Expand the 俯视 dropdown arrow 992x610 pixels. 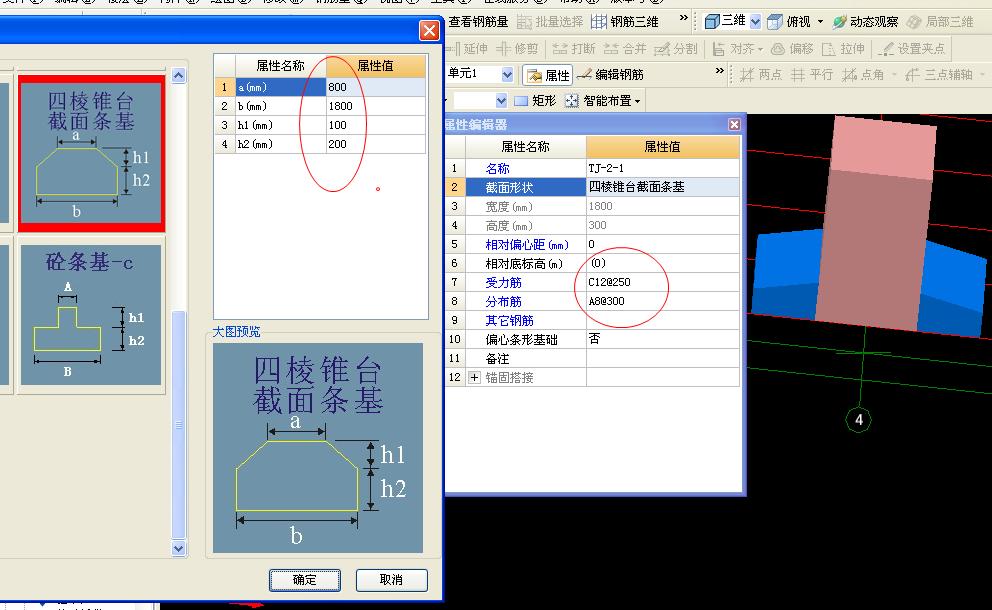(x=821, y=22)
